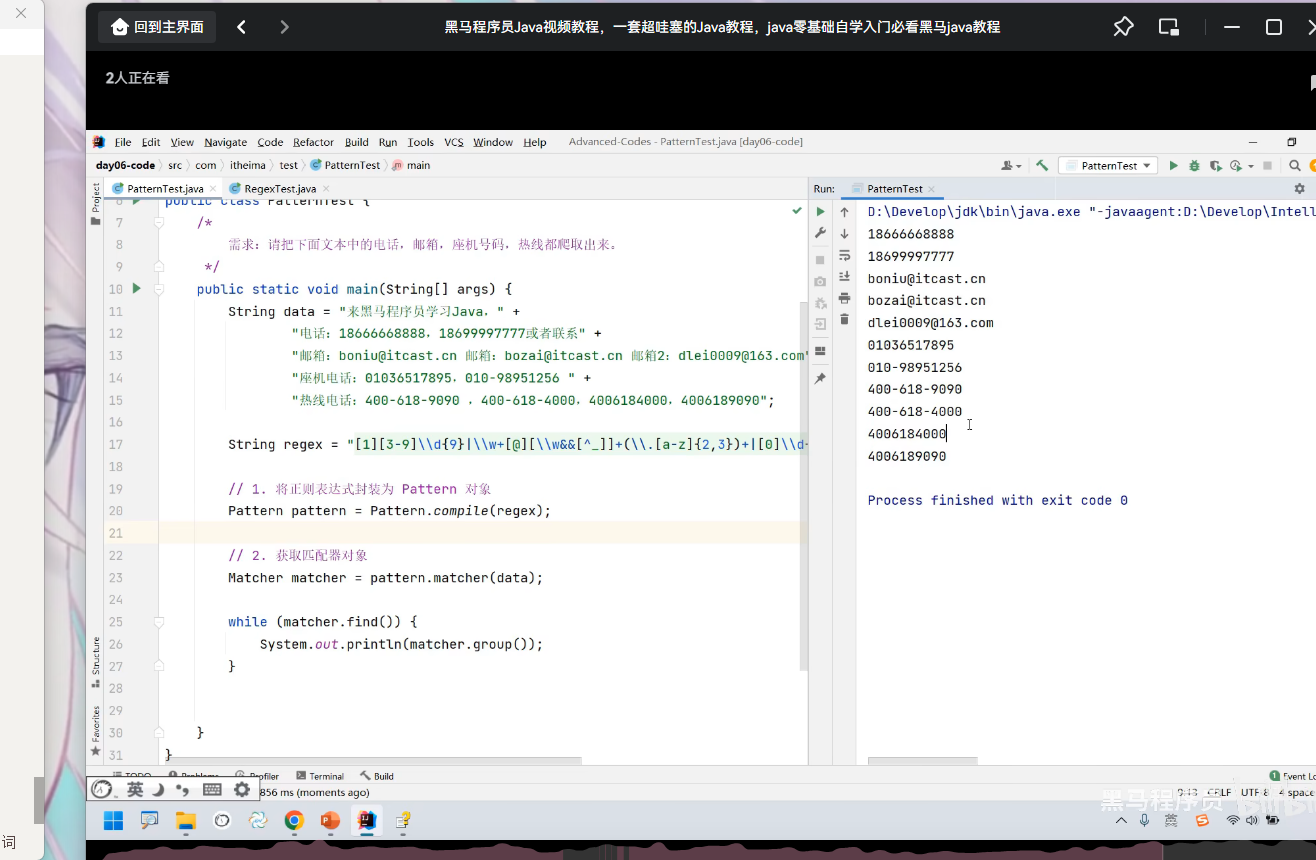
Task: Go forward with the right chevron in player header
Action: pyautogui.click(x=284, y=27)
